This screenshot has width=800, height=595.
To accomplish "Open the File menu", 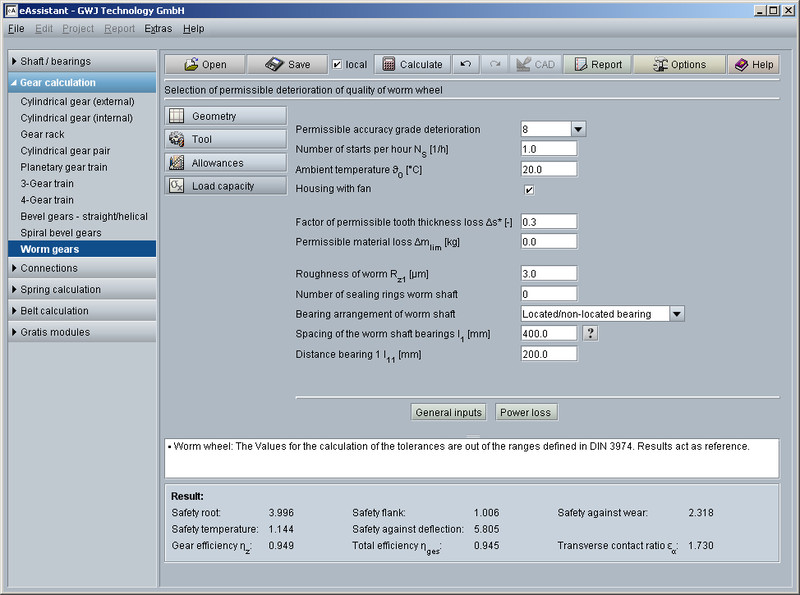I will 16,29.
